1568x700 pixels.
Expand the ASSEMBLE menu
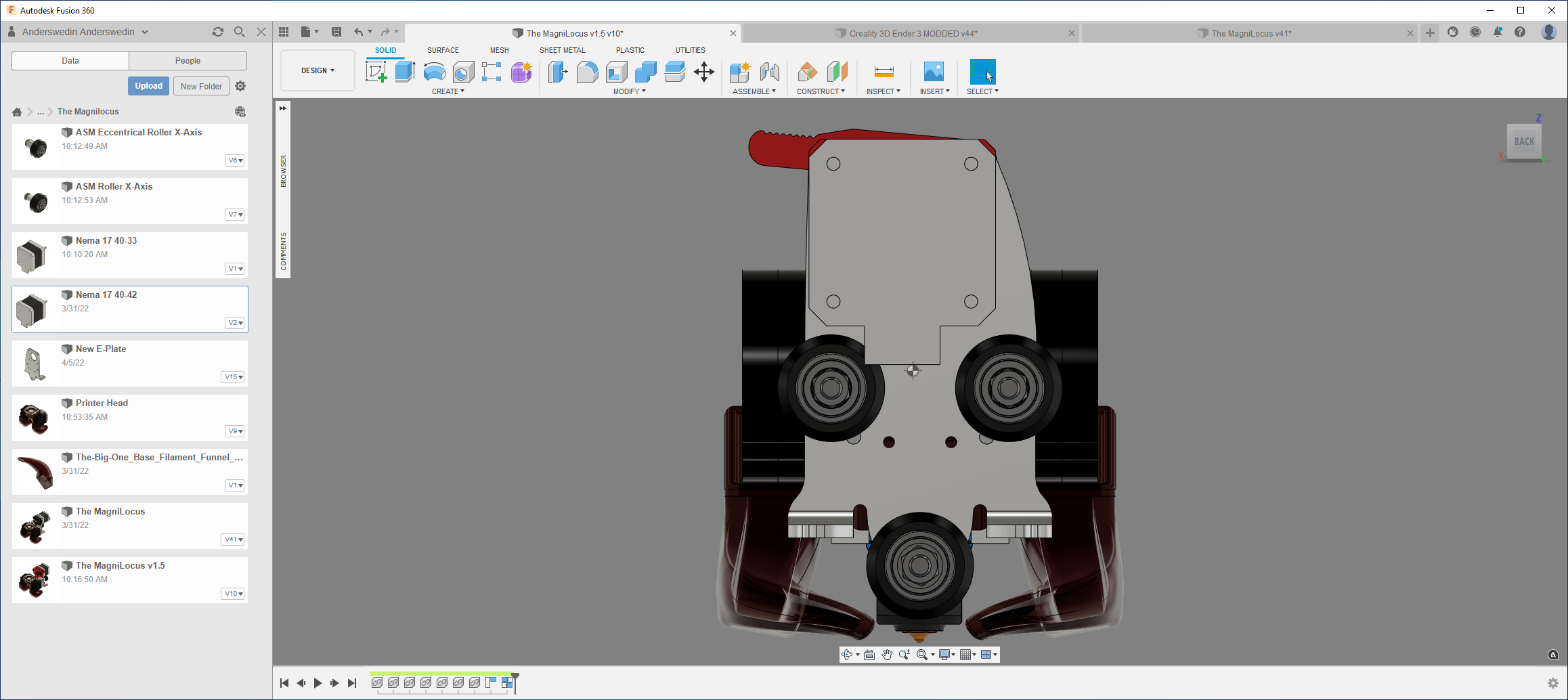coord(754,91)
